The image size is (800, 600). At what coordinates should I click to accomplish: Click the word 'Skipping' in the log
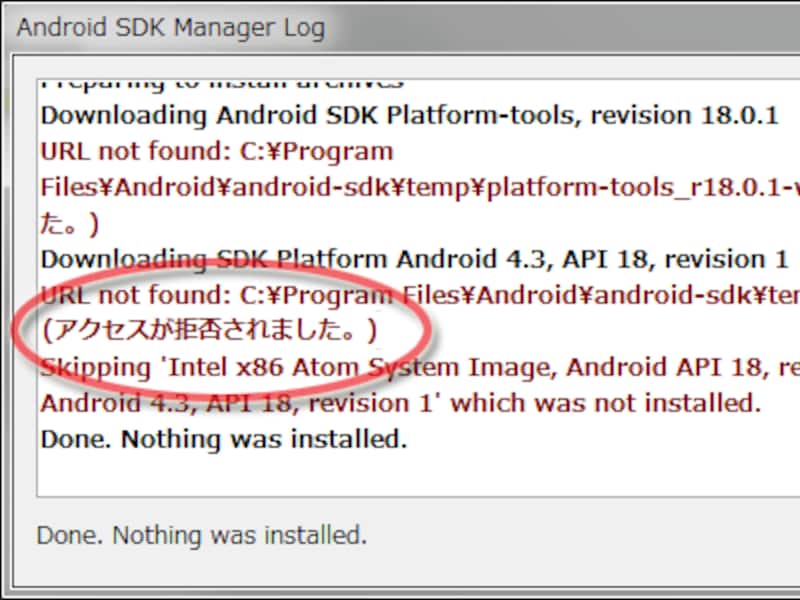click(x=89, y=367)
